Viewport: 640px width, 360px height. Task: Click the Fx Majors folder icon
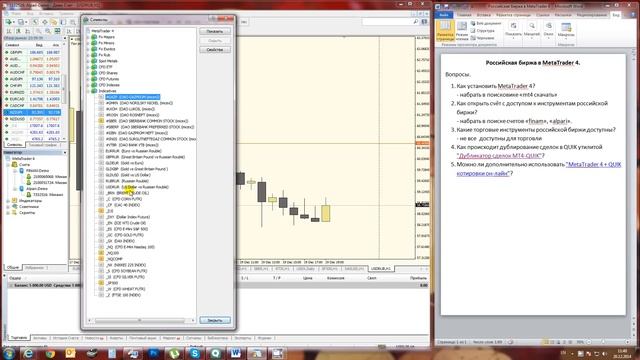point(94,37)
